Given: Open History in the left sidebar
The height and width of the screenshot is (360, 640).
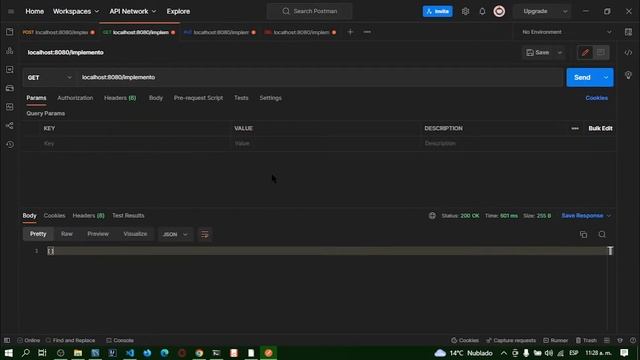Looking at the screenshot, I should click(10, 144).
